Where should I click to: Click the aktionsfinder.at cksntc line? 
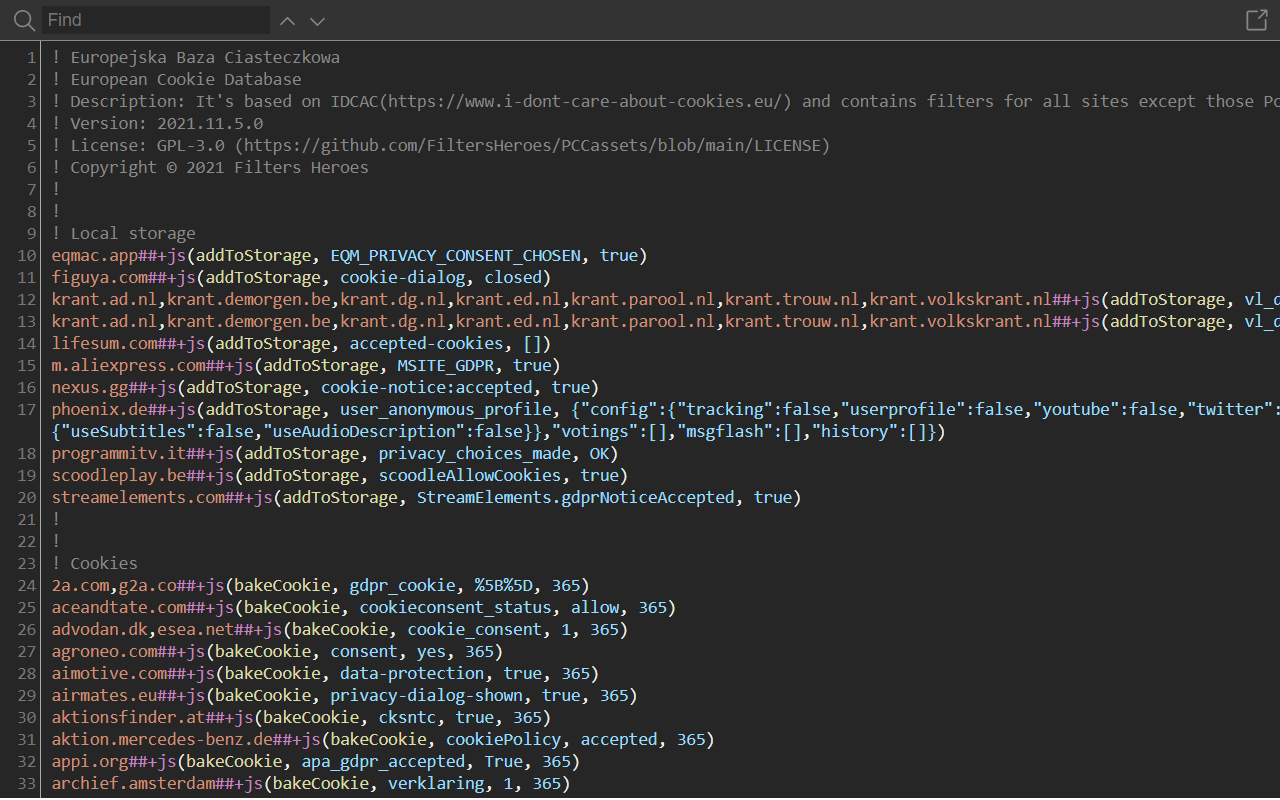[x=301, y=717]
